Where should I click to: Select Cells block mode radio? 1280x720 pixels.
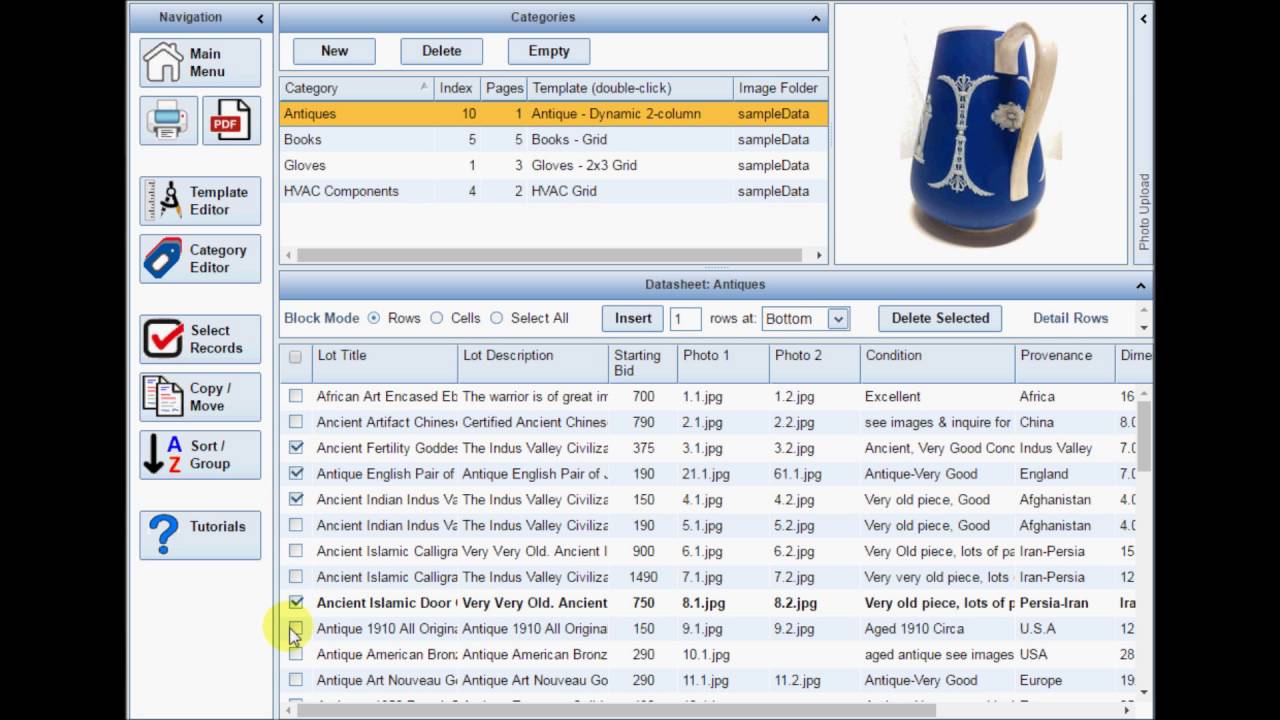tap(436, 318)
